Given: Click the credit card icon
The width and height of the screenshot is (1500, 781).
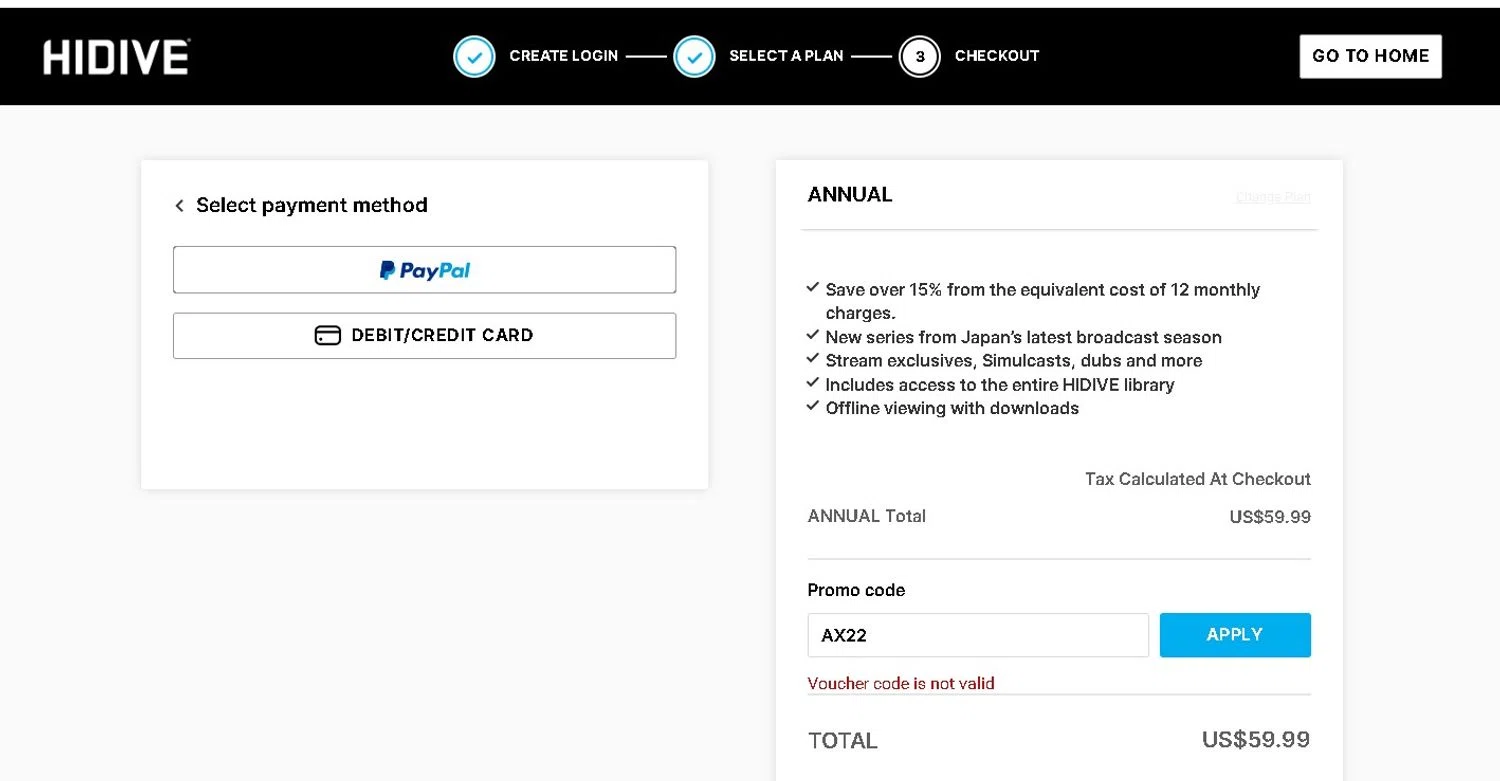Looking at the screenshot, I should click(328, 336).
